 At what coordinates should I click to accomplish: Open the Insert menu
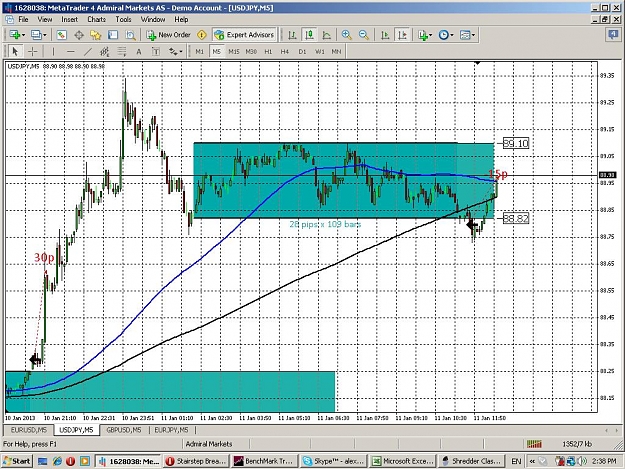pyautogui.click(x=69, y=20)
